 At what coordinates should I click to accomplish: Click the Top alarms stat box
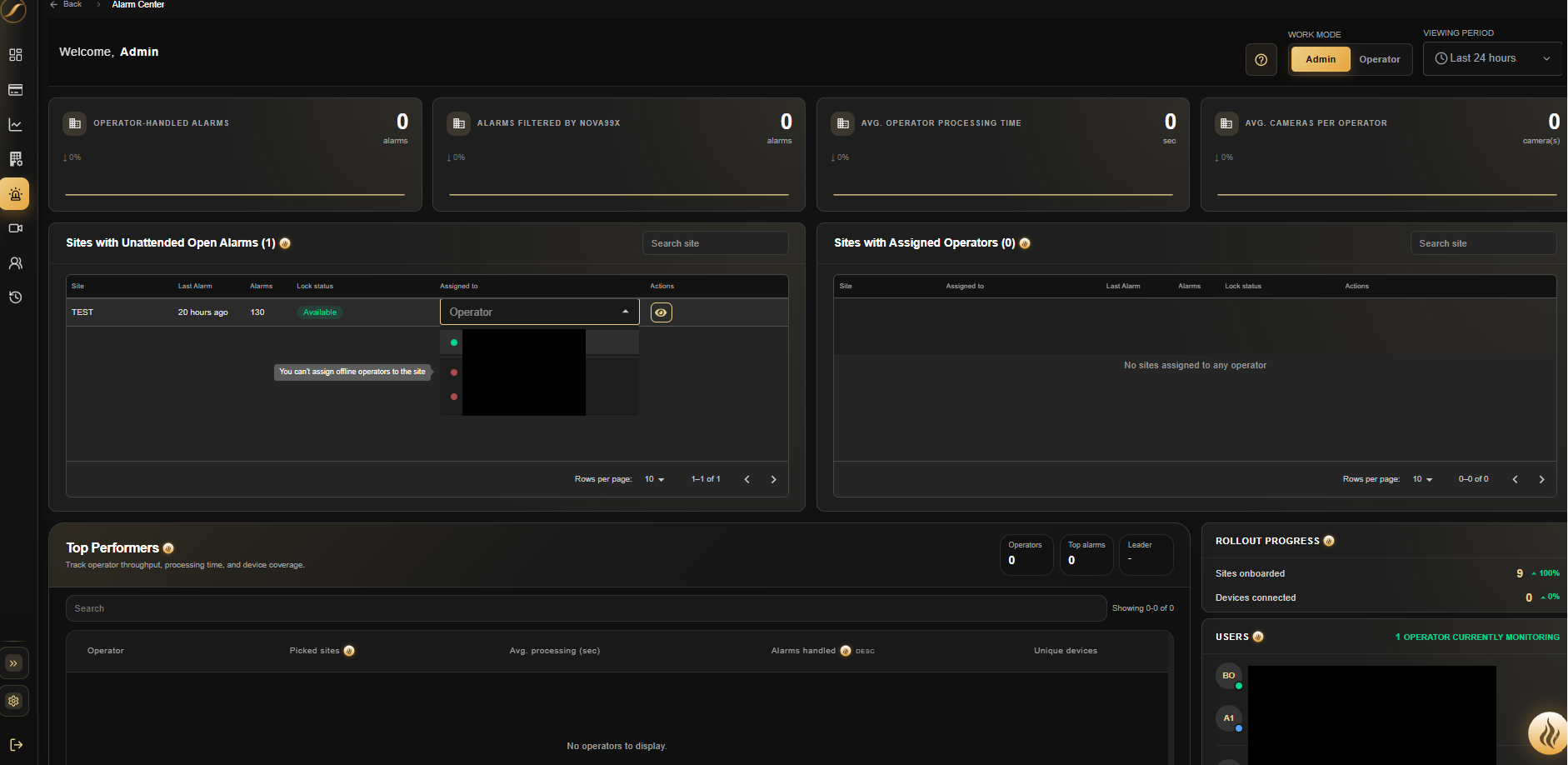tap(1086, 555)
